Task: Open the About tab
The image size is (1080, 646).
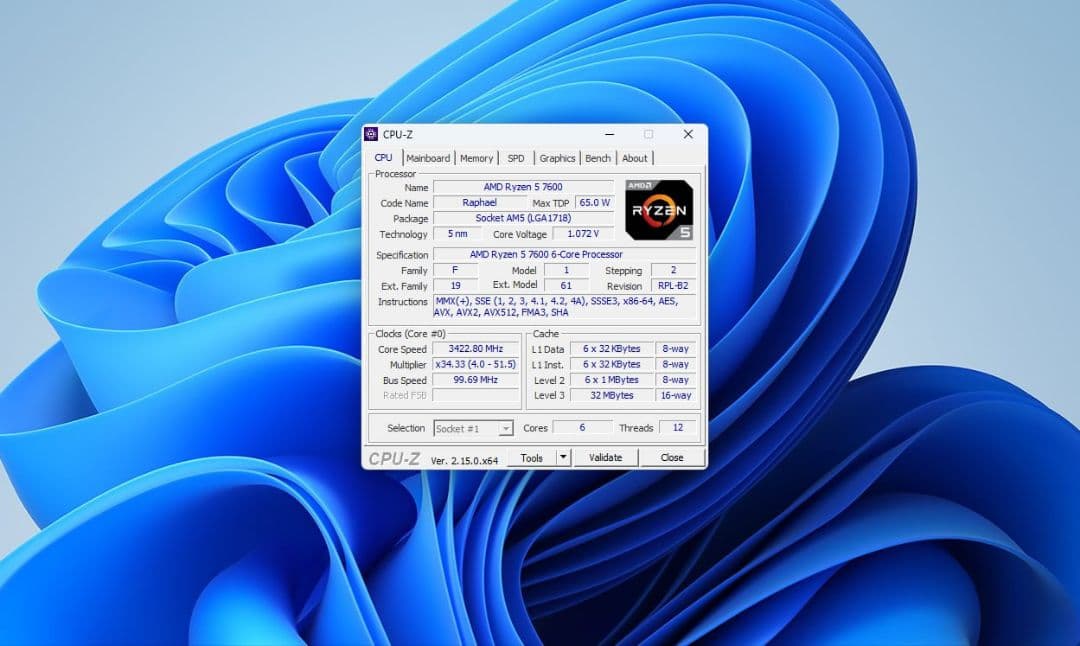Action: coord(635,157)
